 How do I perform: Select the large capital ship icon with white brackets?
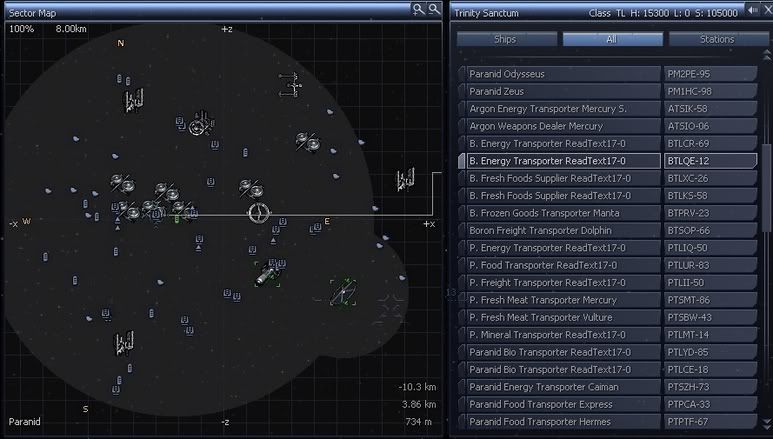pyautogui.click(x=268, y=274)
